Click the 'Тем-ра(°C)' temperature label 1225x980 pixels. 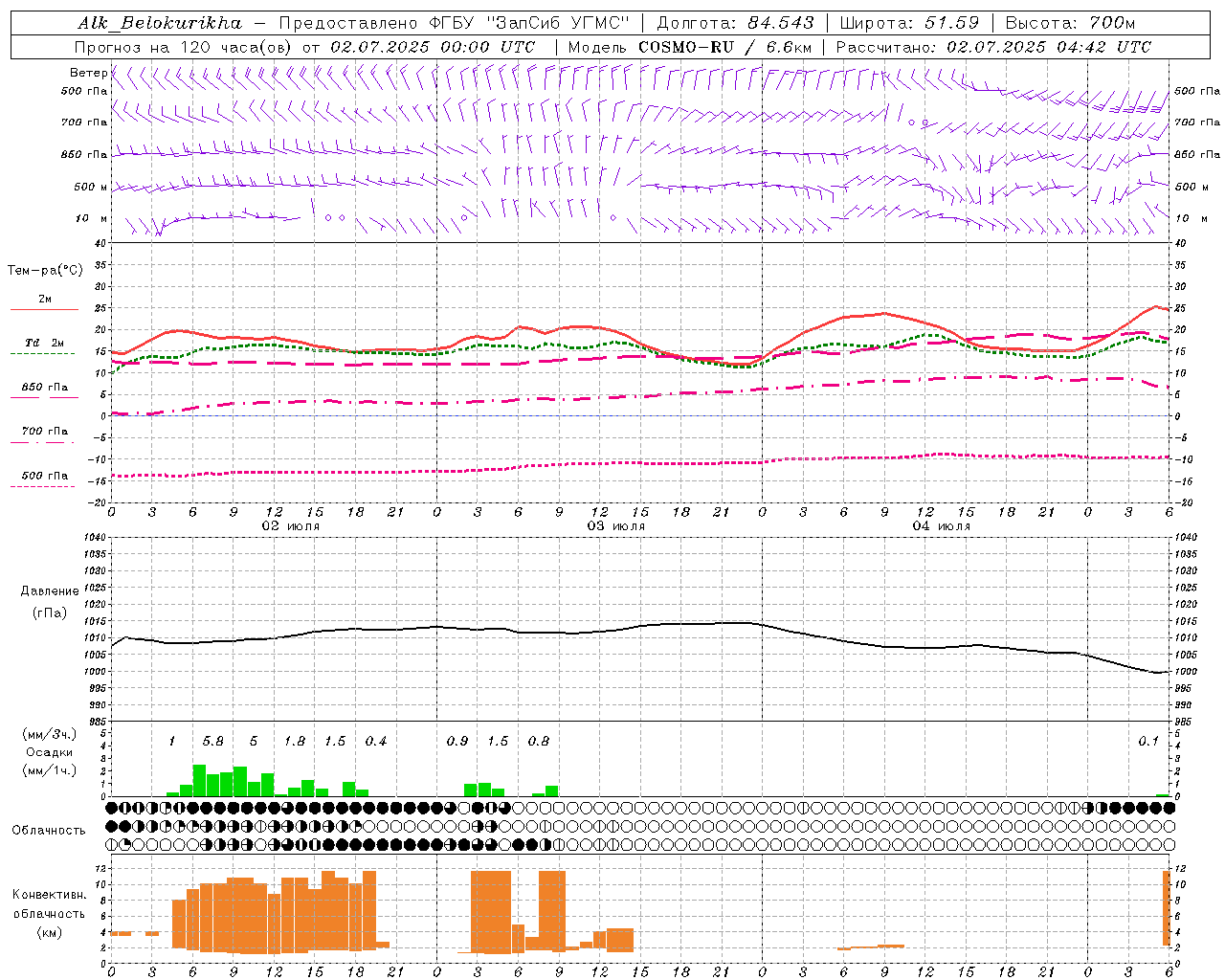pos(45,271)
